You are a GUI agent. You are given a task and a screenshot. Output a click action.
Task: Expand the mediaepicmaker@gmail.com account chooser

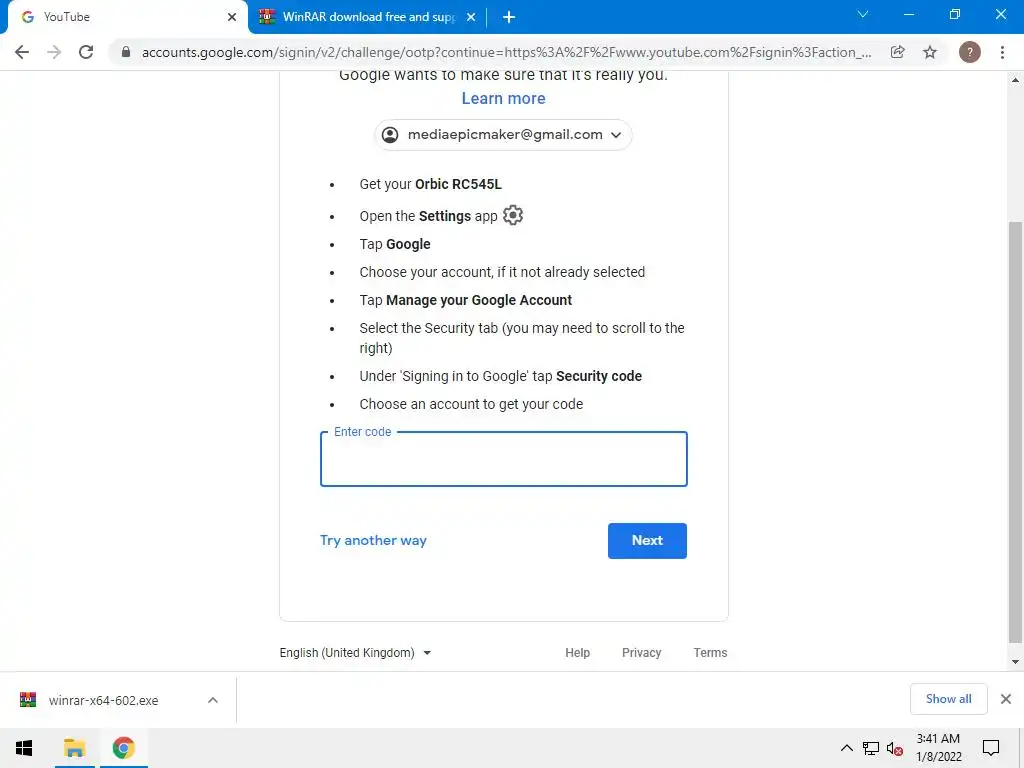(x=503, y=135)
